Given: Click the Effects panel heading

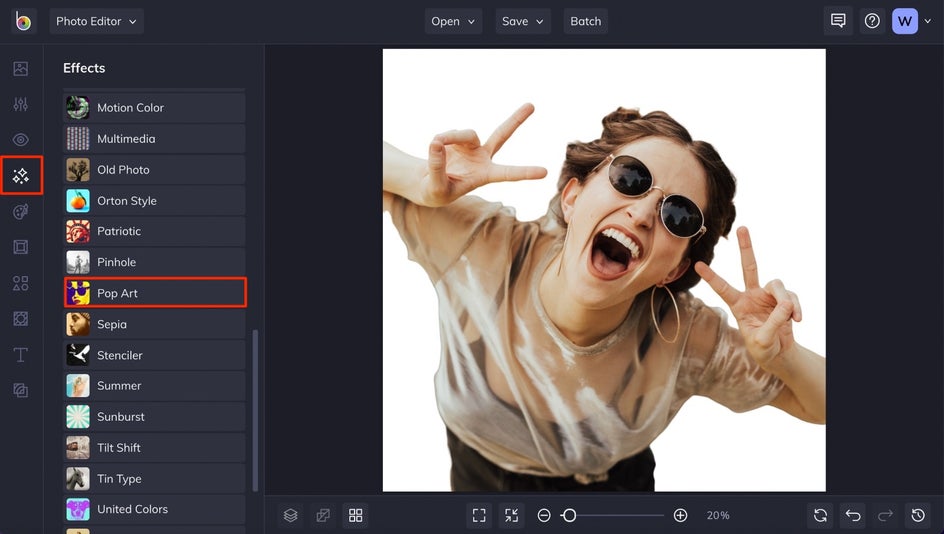Looking at the screenshot, I should coord(84,68).
